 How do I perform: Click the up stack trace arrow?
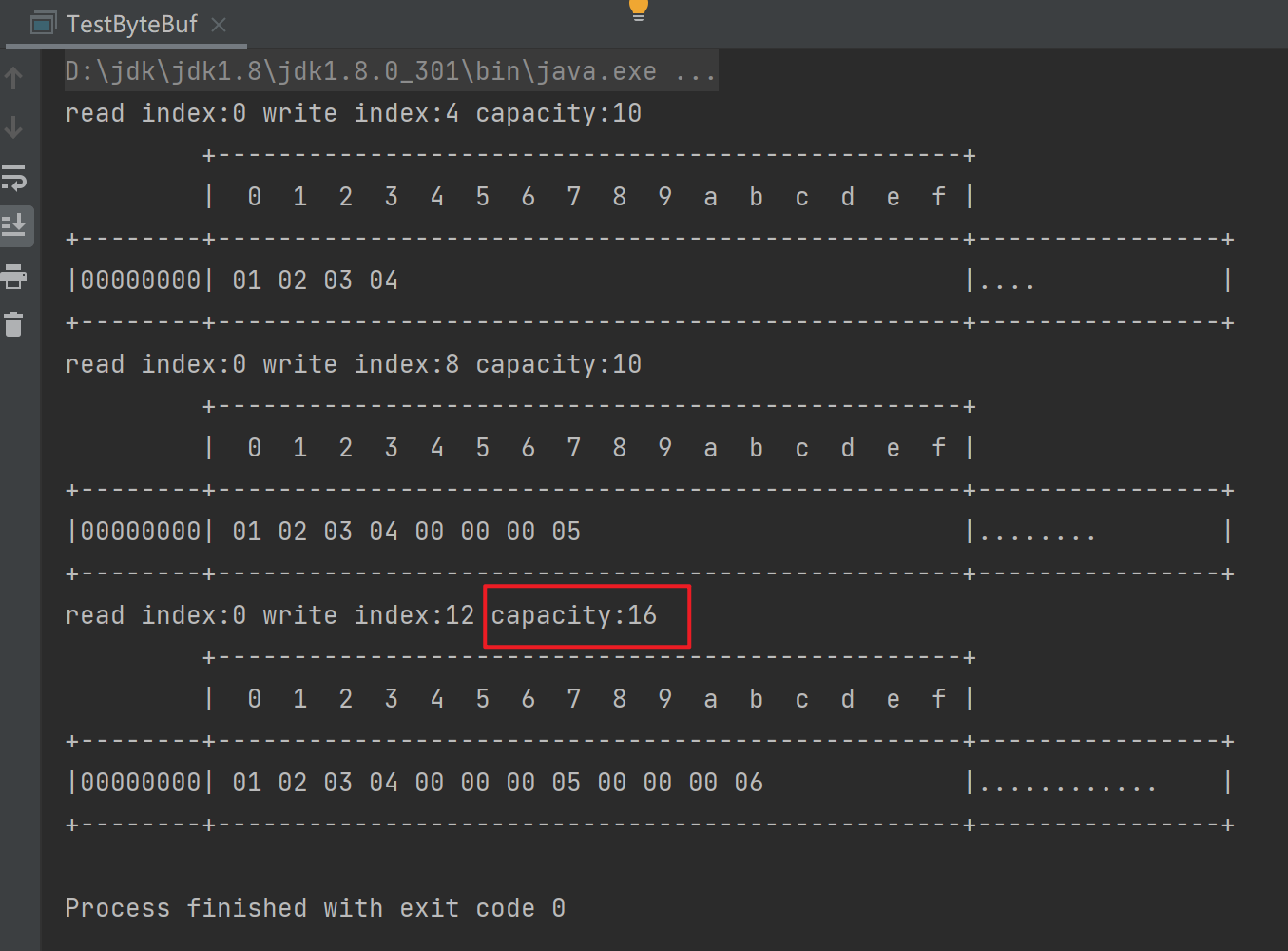(x=13, y=78)
